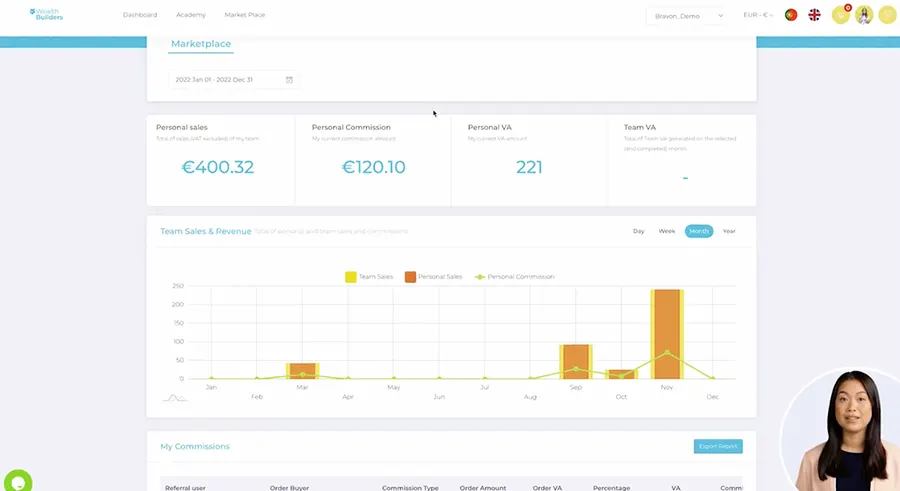This screenshot has width=900, height=491.
Task: Open the shopping cart icon
Action: [x=841, y=15]
